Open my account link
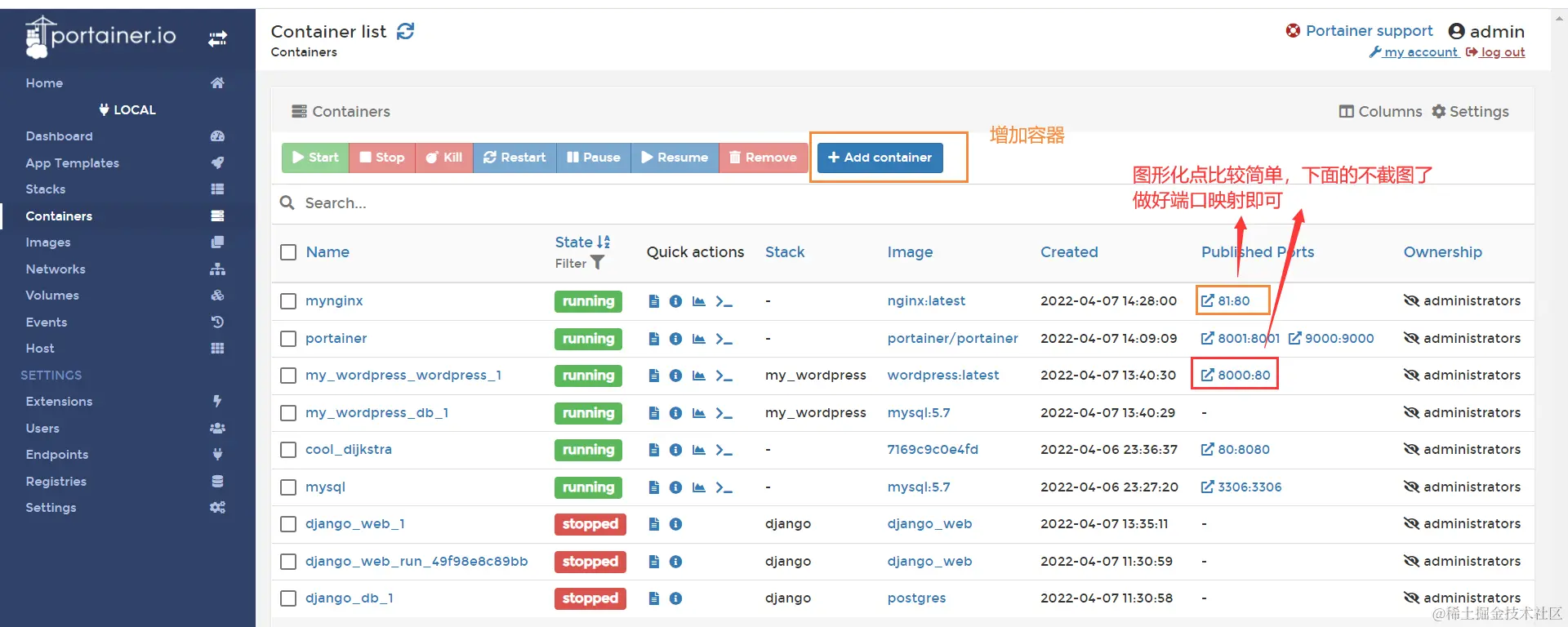Image resolution: width=1568 pixels, height=627 pixels. tap(1414, 52)
